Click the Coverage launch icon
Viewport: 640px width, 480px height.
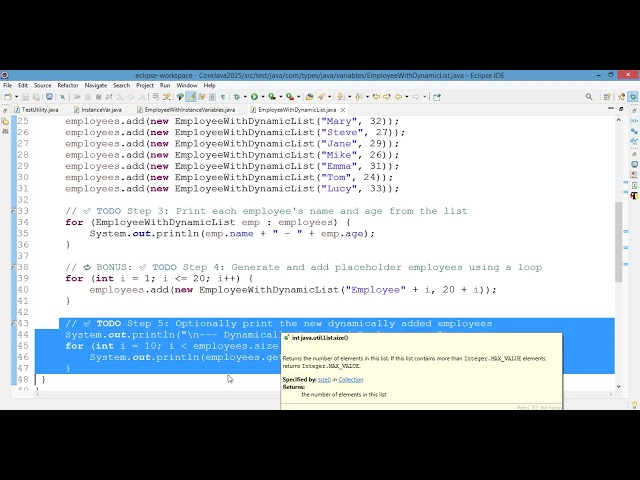[x=272, y=97]
